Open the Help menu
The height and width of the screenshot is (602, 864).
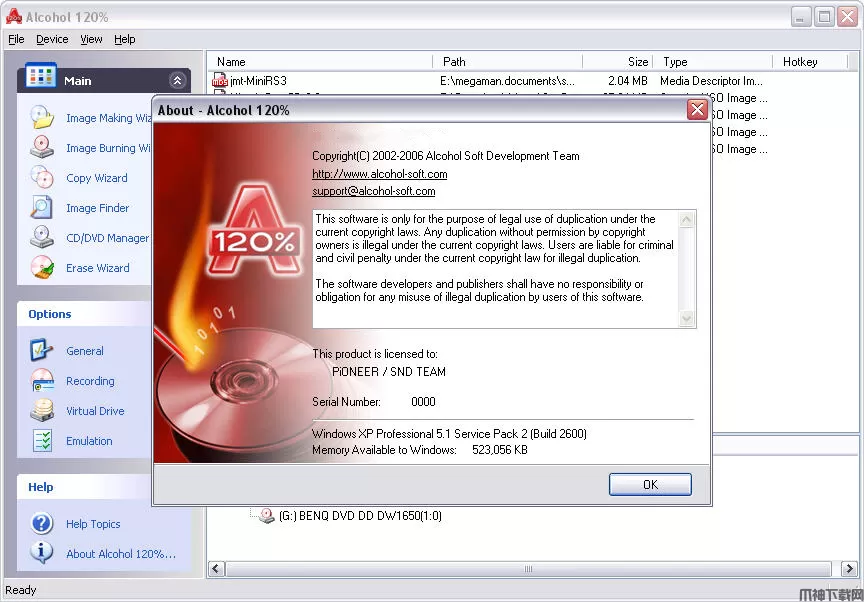tap(125, 39)
